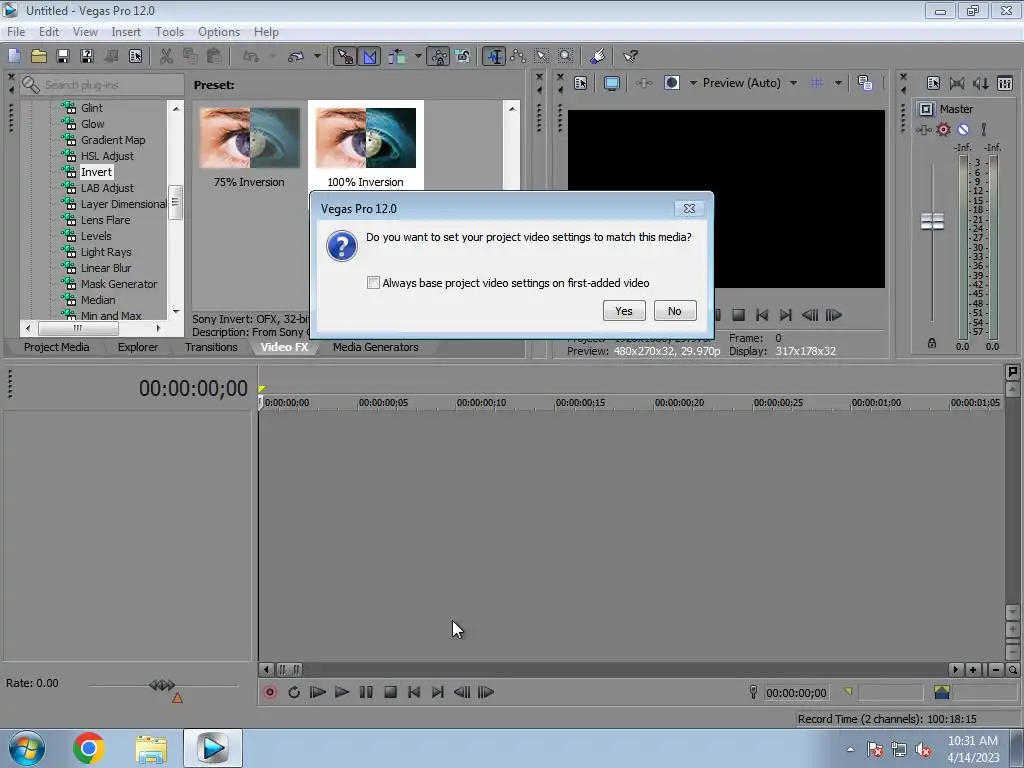Toggle Enable Snapping in main toolbar
The width and height of the screenshot is (1024, 768).
(344, 56)
